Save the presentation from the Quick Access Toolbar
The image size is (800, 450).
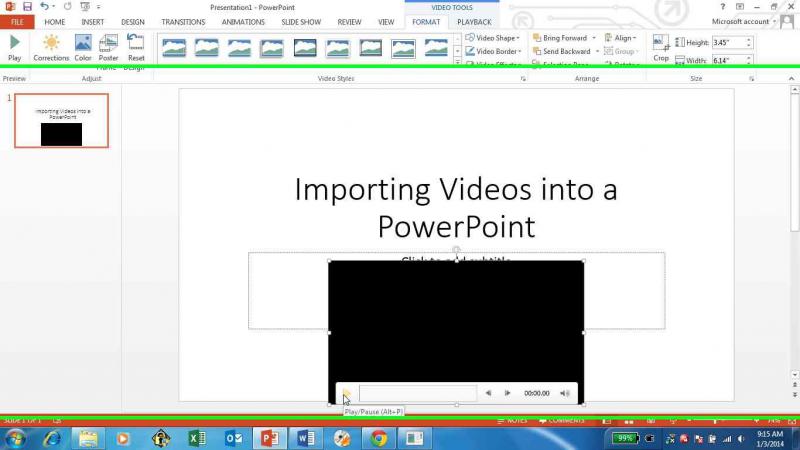(28, 7)
